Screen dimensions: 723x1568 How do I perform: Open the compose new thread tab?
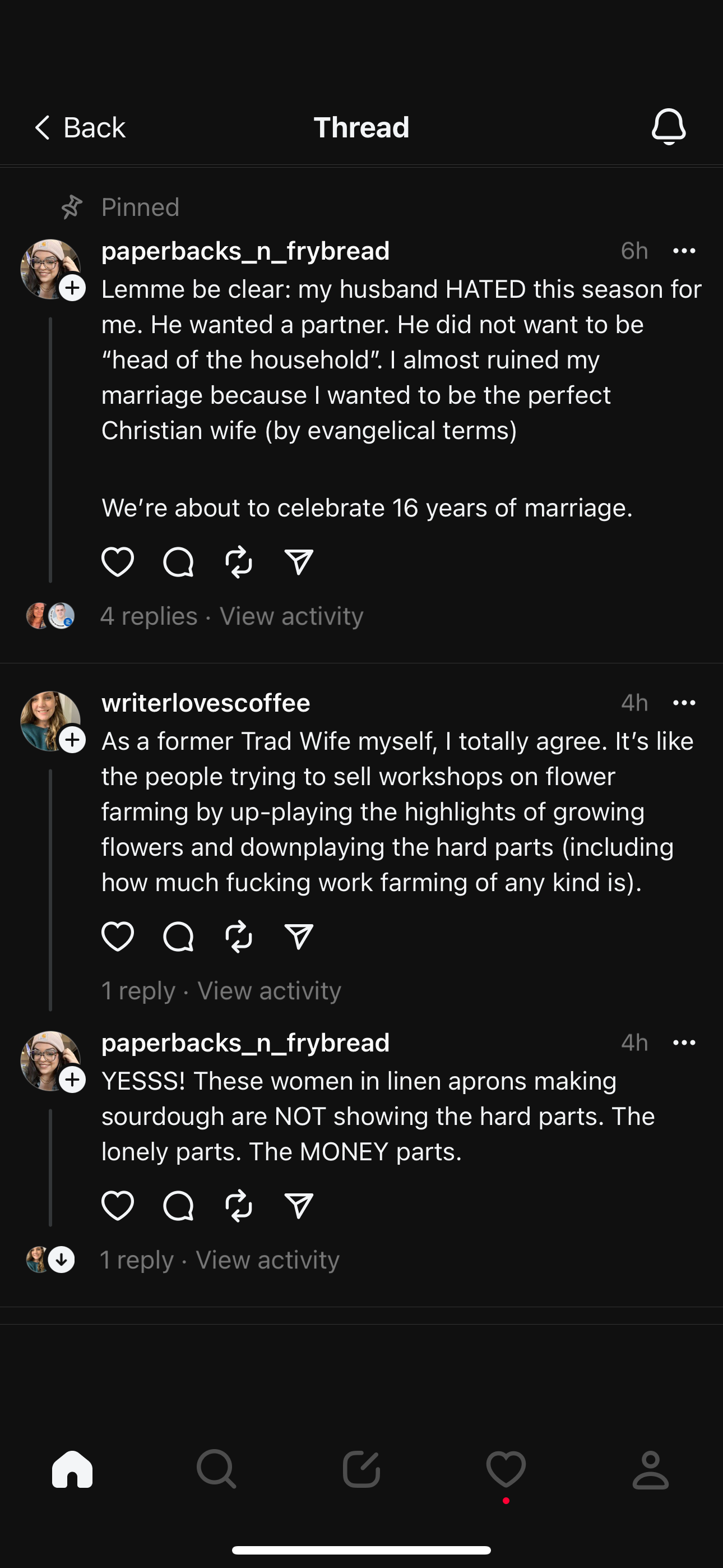(x=361, y=1469)
